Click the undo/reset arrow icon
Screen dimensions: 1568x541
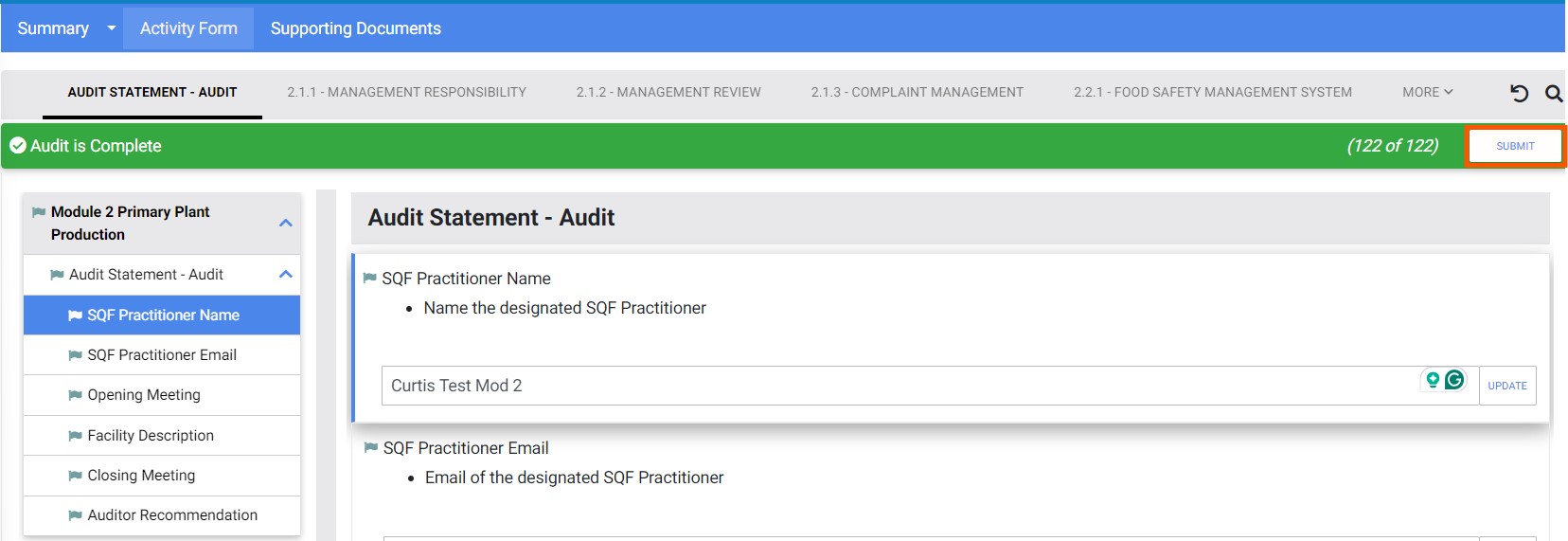pyautogui.click(x=1519, y=93)
